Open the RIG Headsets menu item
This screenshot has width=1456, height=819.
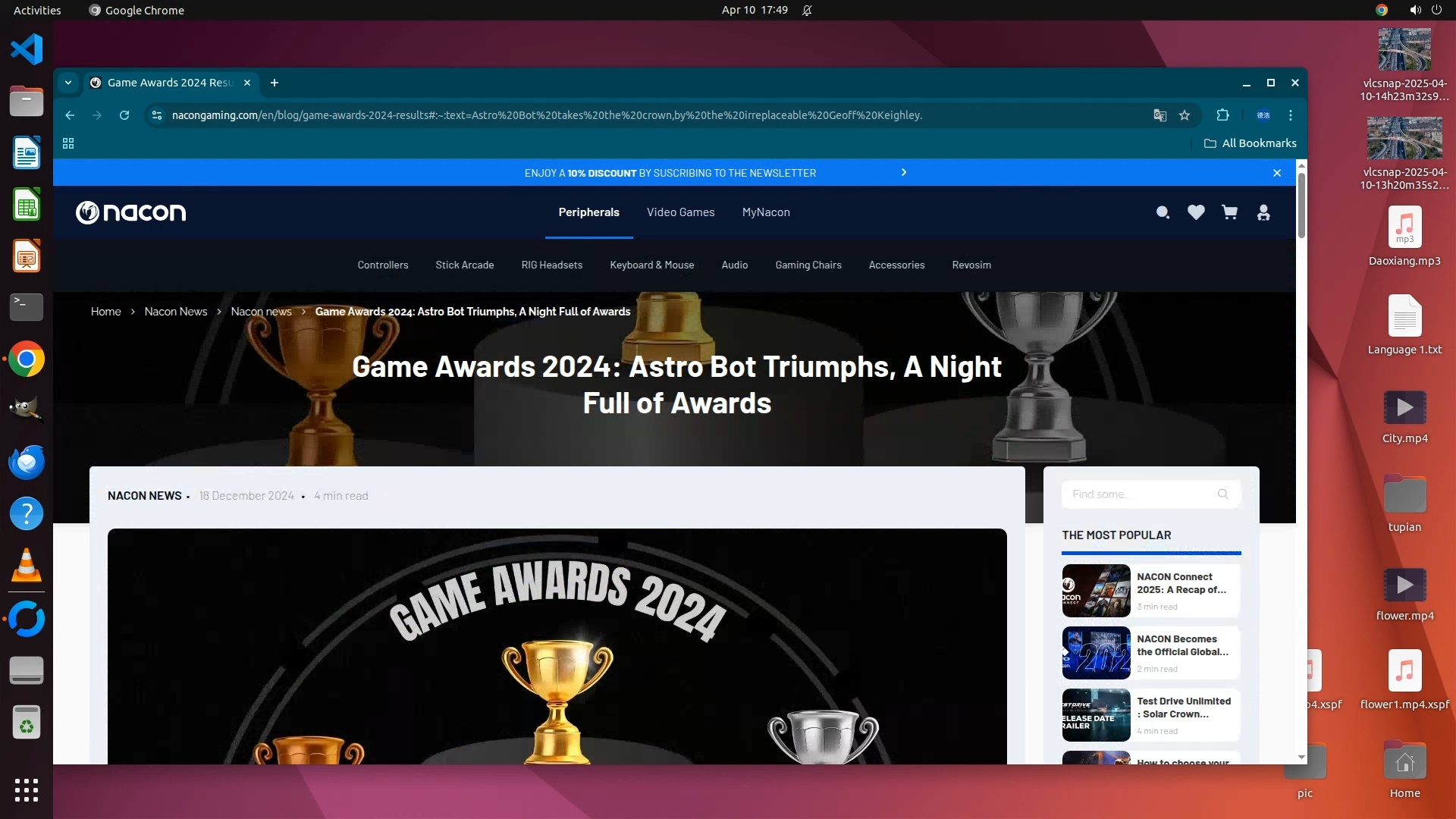tap(551, 265)
